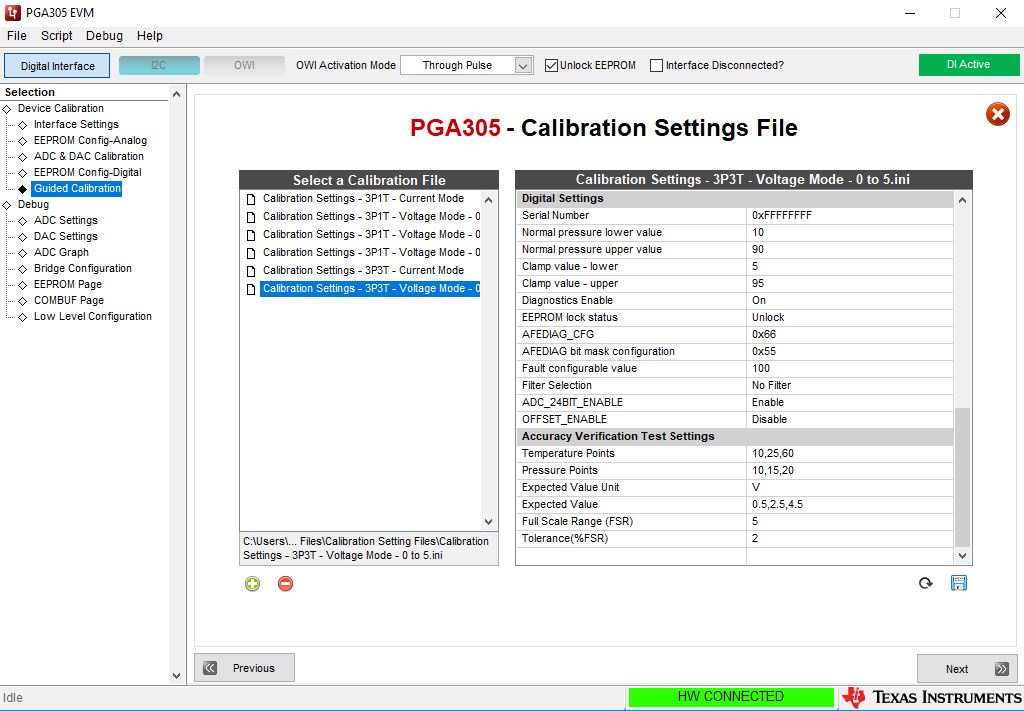The image size is (1024, 711).
Task: Open ADC & DAC Calibration page
Action: click(x=89, y=156)
